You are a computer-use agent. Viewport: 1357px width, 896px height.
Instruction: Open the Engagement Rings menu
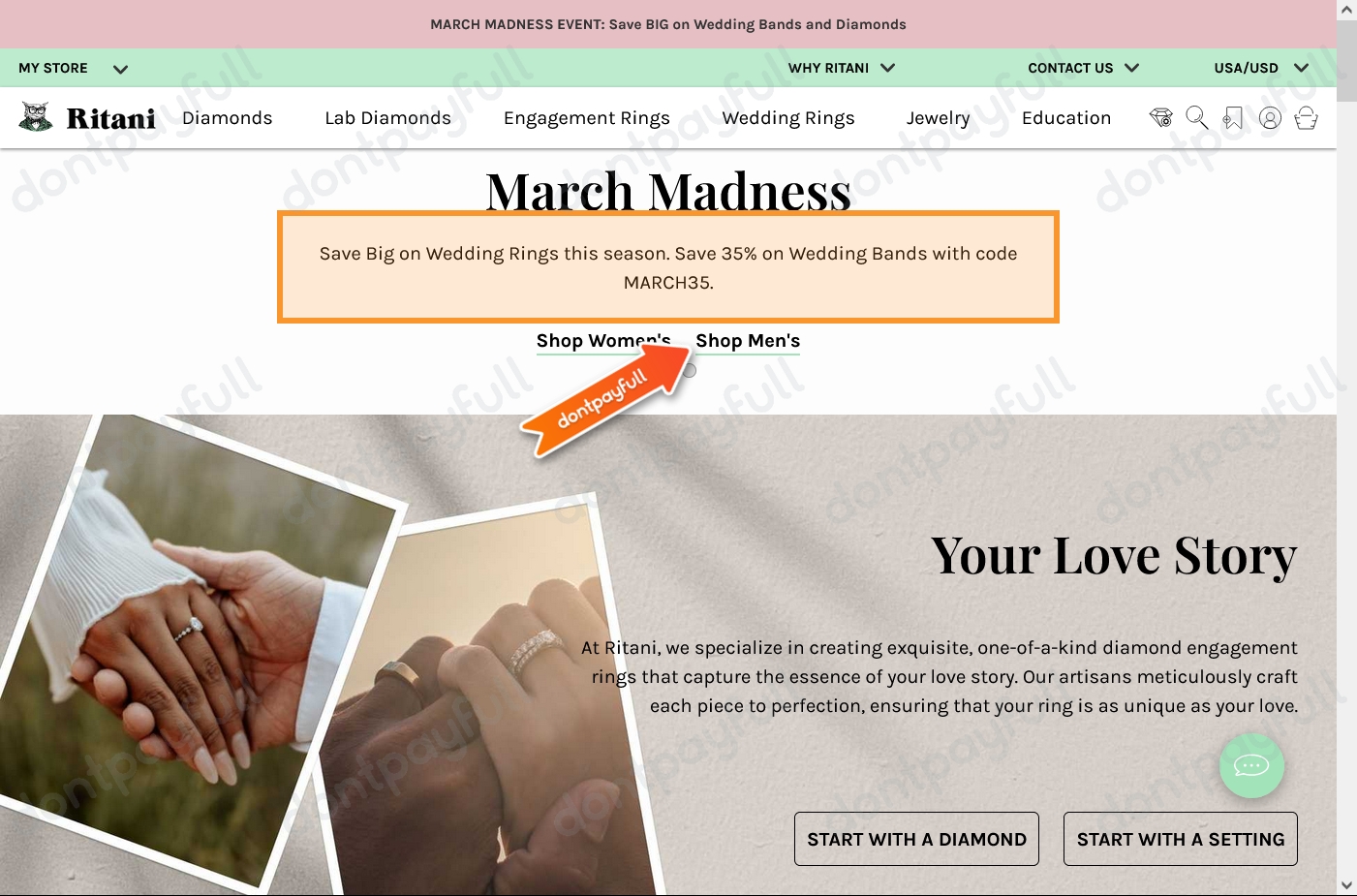pos(587,118)
